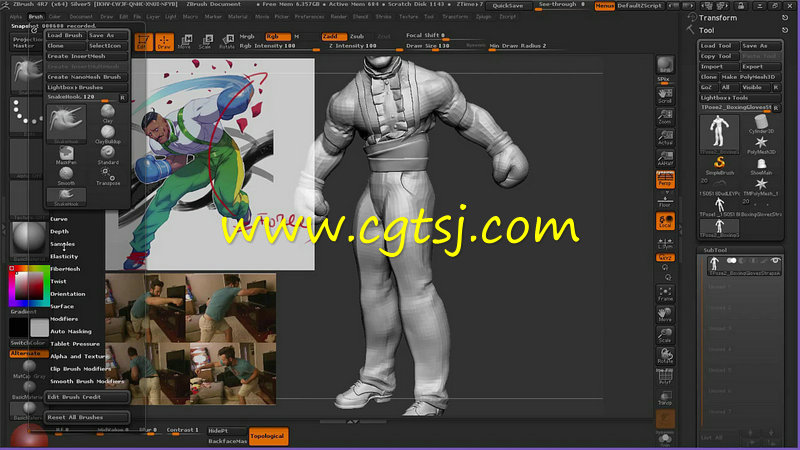The height and width of the screenshot is (450, 800).
Task: Click the right-shelf Rotate view icon
Action: pyautogui.click(x=665, y=355)
